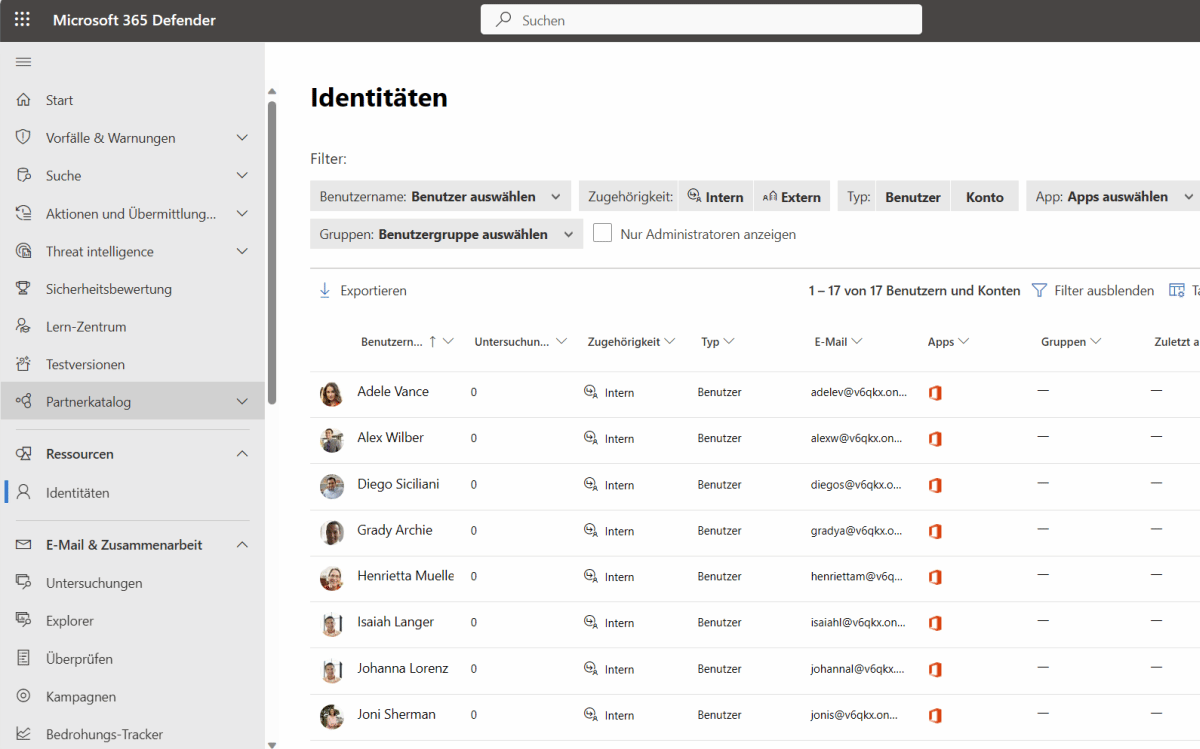The height and width of the screenshot is (749, 1200).
Task: Collapse the navigation hamburger menu
Action: [x=23, y=62]
